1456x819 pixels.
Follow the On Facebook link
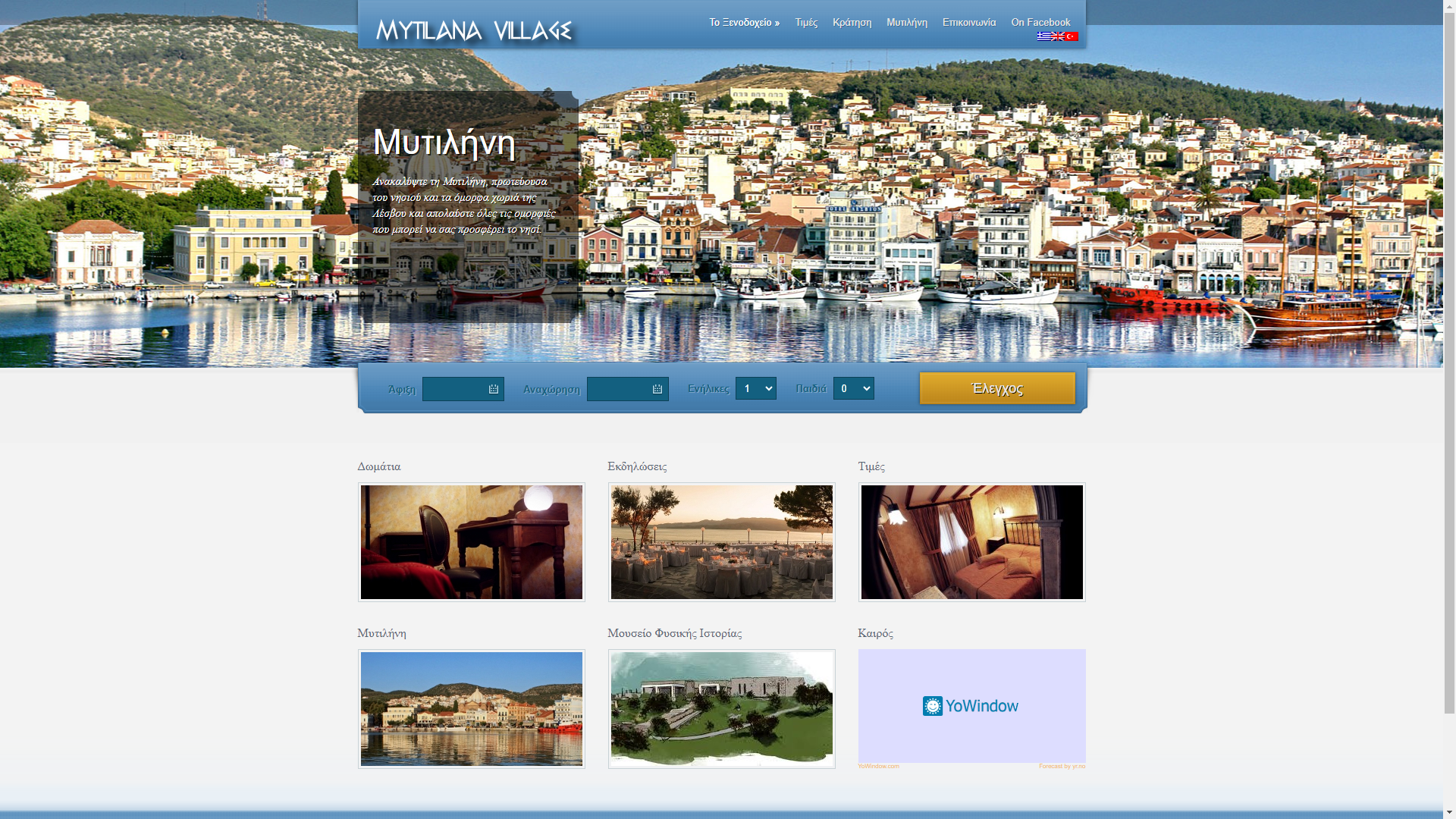[x=1040, y=23]
